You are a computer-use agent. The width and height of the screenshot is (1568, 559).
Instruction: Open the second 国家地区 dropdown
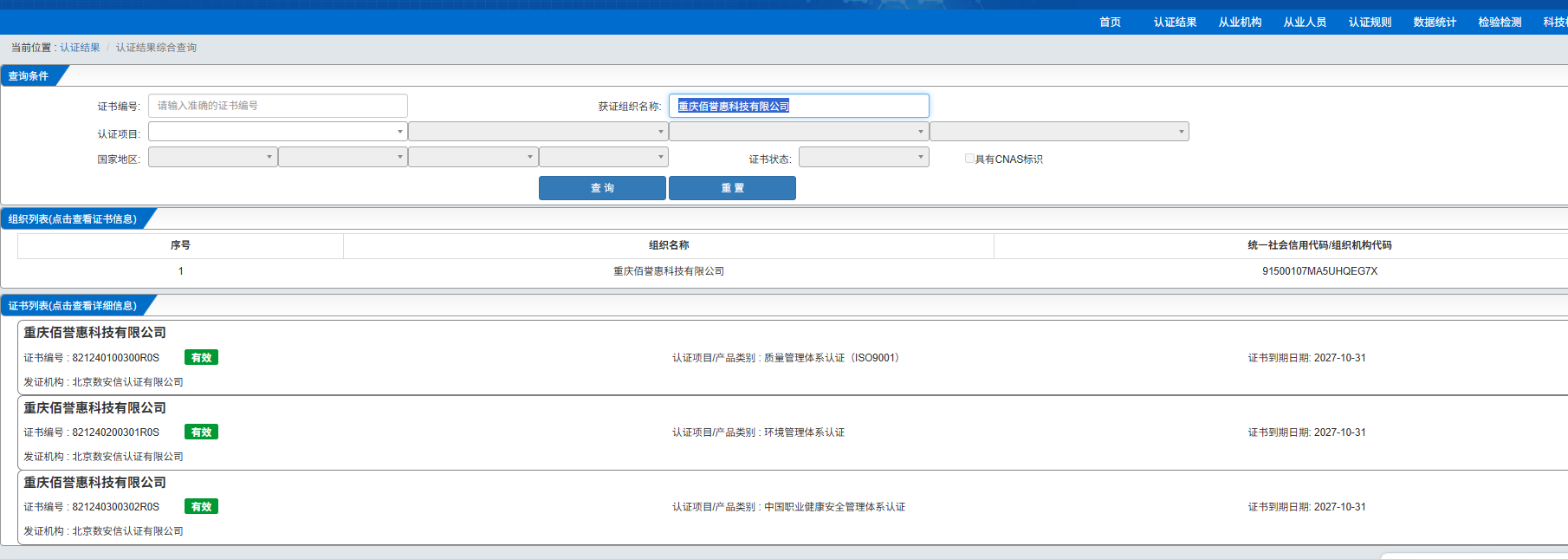[x=343, y=157]
